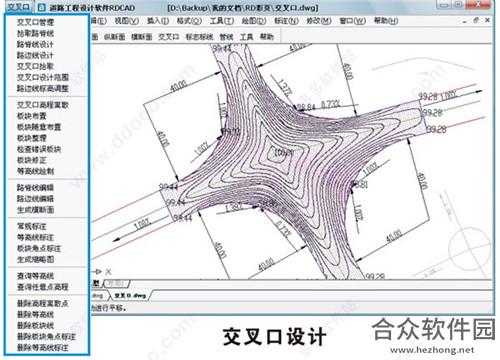Choose 板块布置 from the menu
500x360 pixels.
tap(32, 116)
